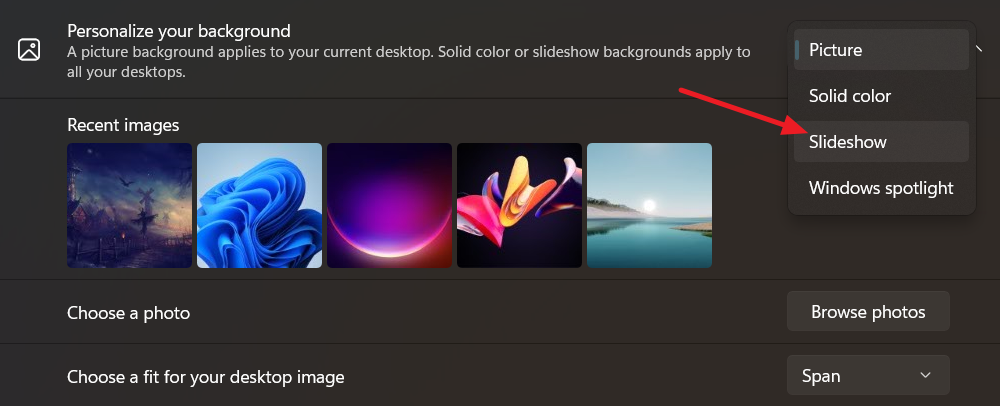Choose the blue Windows bloom wallpaper thumbnail

click(x=259, y=205)
